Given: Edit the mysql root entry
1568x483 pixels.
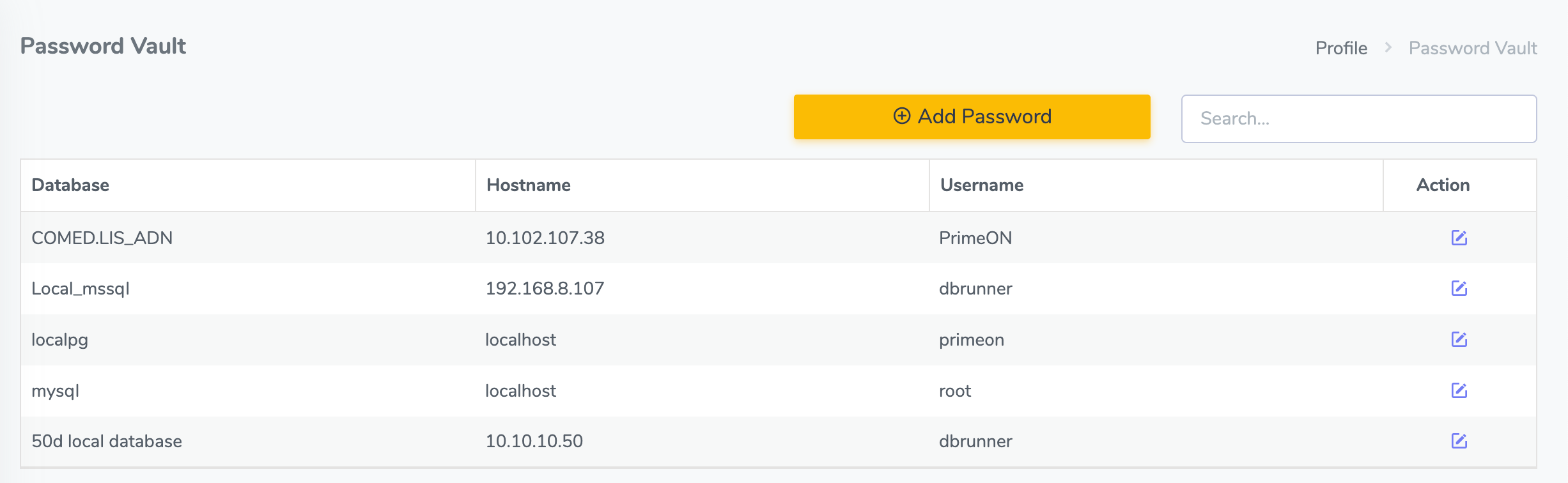Looking at the screenshot, I should point(1459,390).
